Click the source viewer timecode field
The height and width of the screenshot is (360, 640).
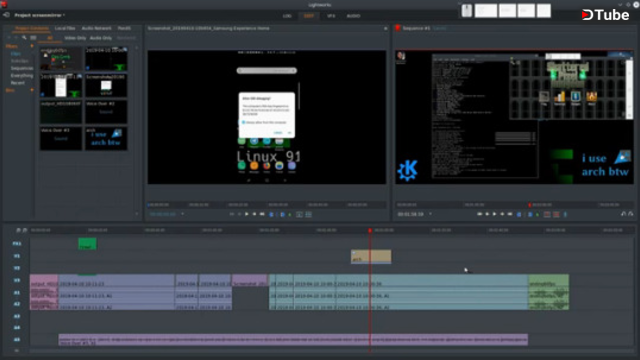163,214
